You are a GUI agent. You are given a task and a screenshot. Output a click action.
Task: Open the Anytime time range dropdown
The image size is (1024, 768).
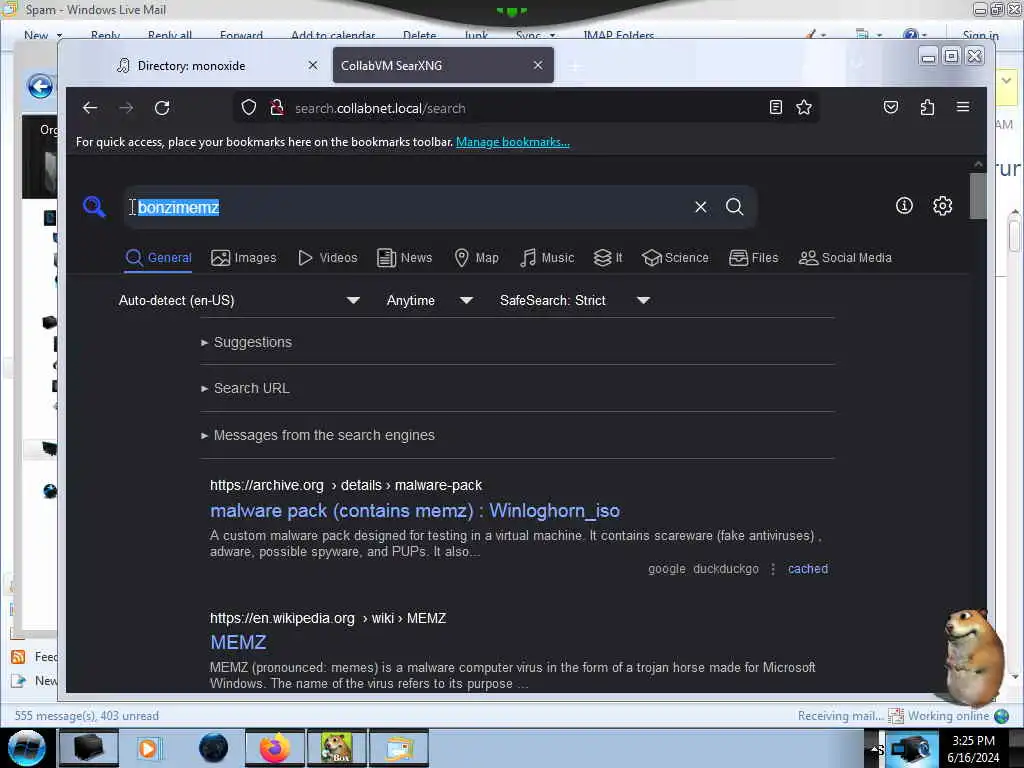(429, 300)
